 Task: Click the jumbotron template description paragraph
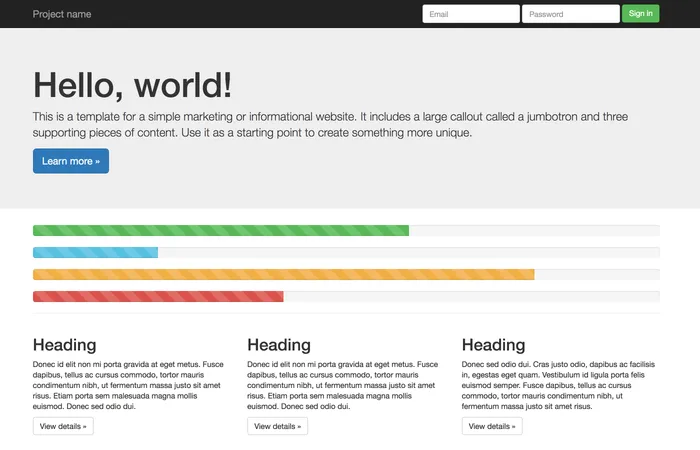tap(330, 125)
